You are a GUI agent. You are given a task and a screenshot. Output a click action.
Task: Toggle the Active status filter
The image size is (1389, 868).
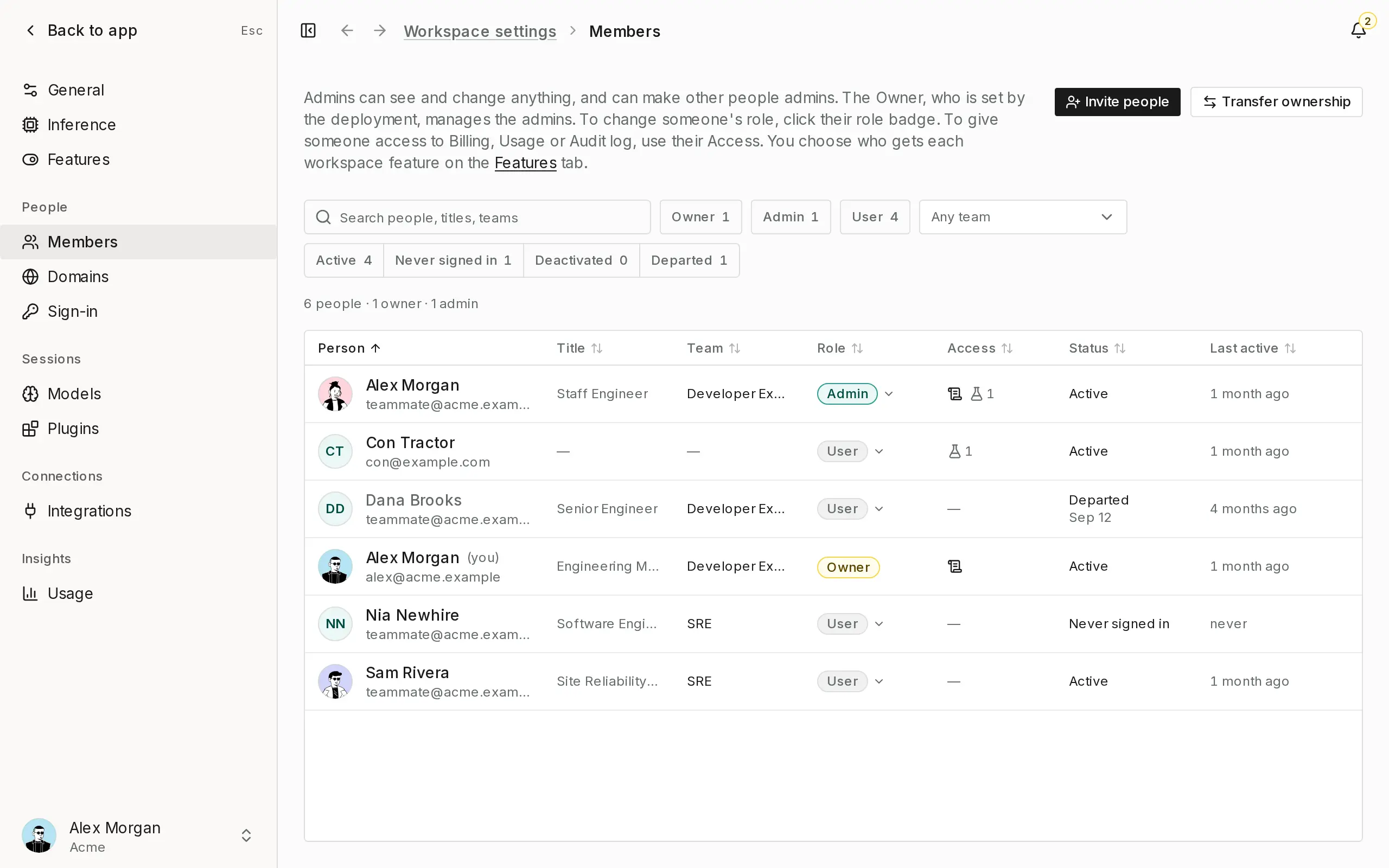[x=344, y=260]
